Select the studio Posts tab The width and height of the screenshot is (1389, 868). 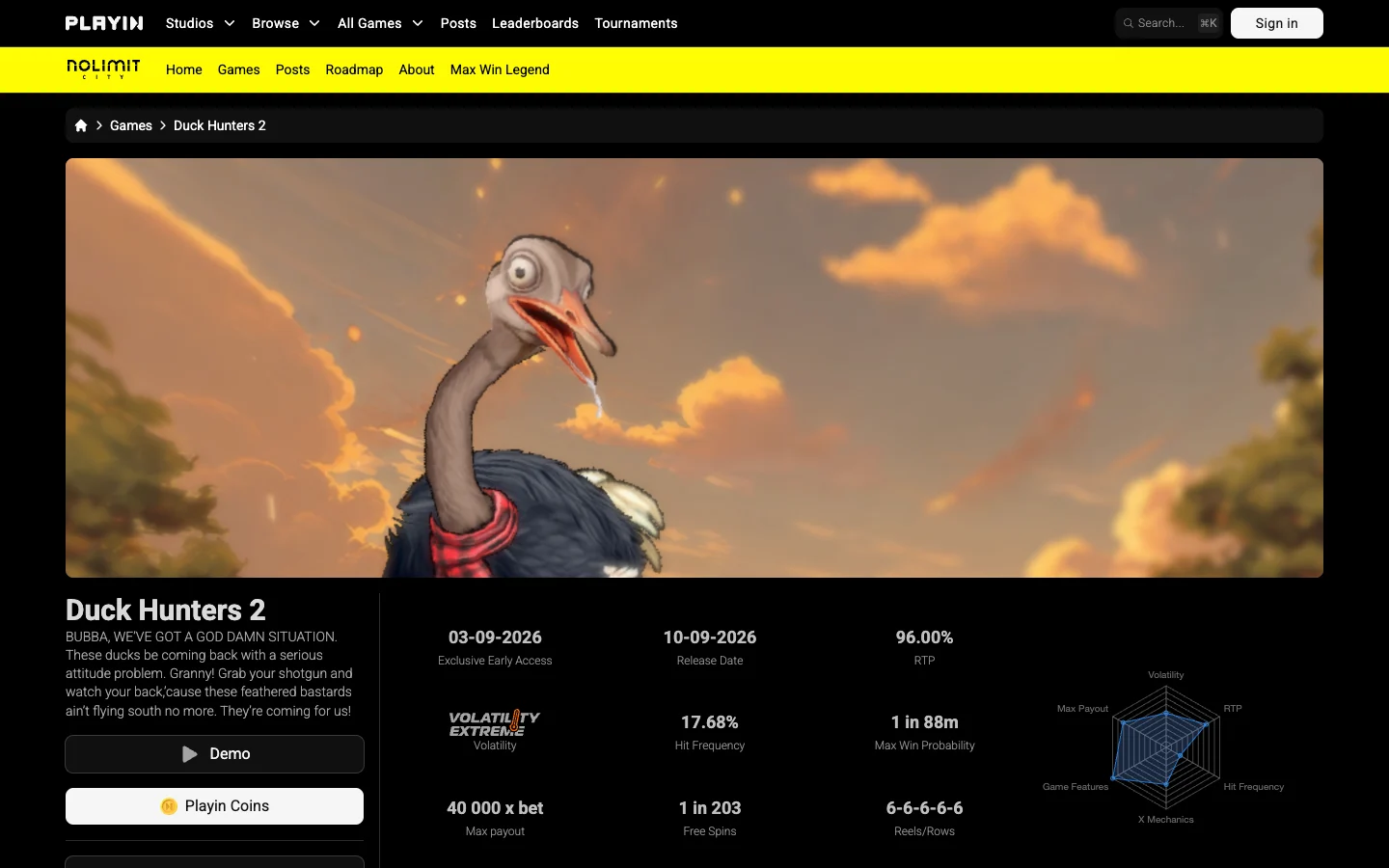(293, 69)
